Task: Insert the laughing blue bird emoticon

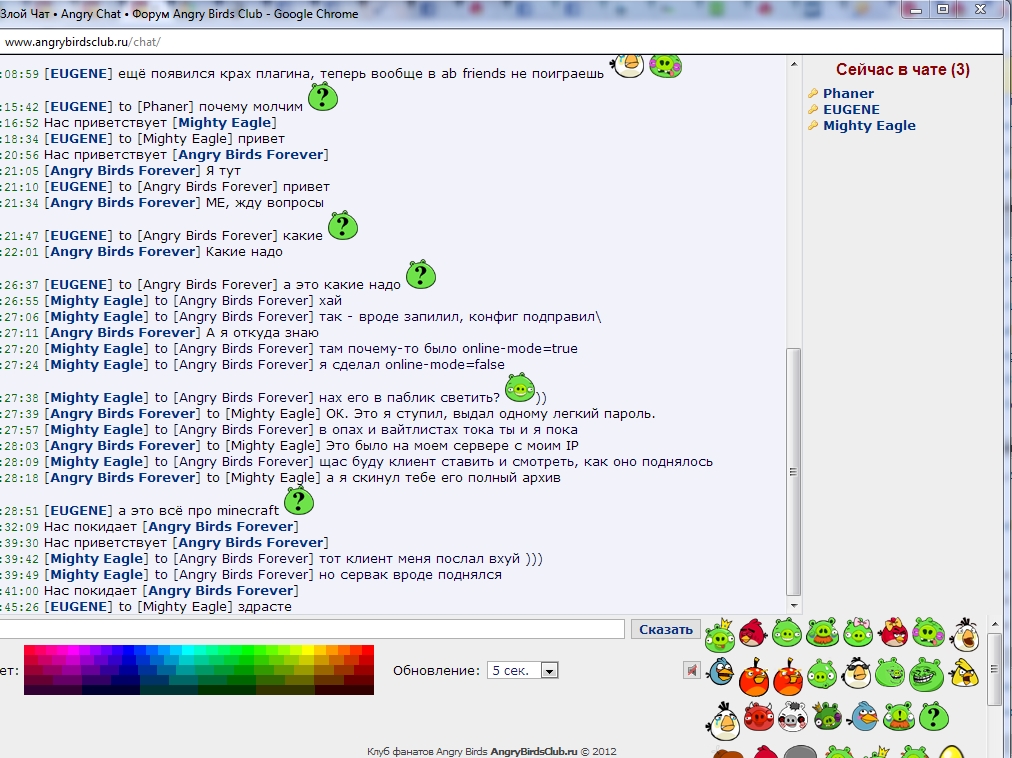Action: (720, 672)
